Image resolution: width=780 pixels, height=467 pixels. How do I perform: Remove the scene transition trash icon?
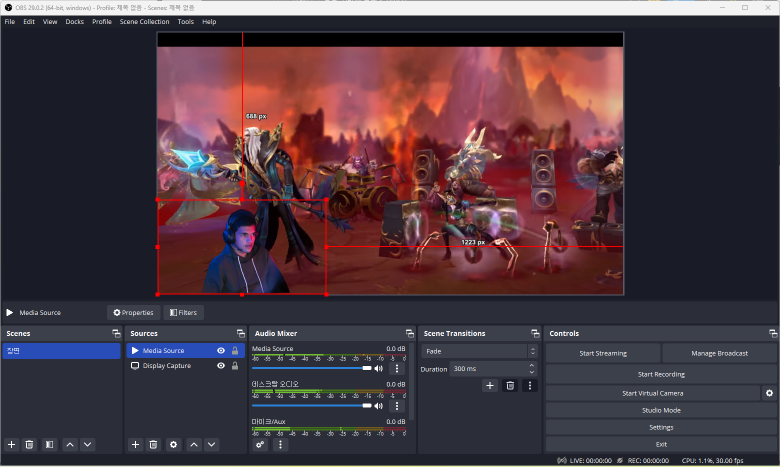coord(510,385)
